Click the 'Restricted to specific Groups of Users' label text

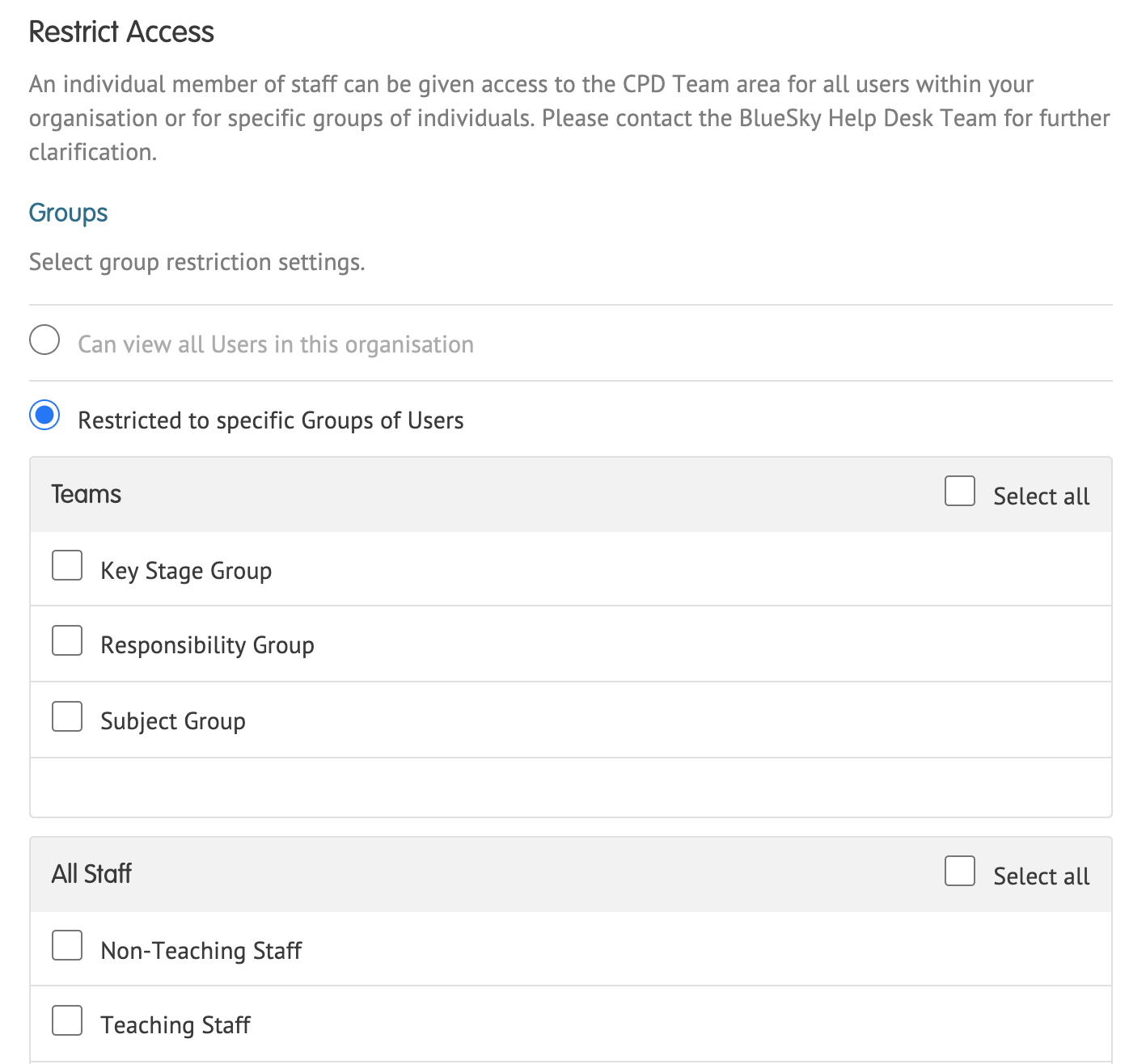(271, 420)
